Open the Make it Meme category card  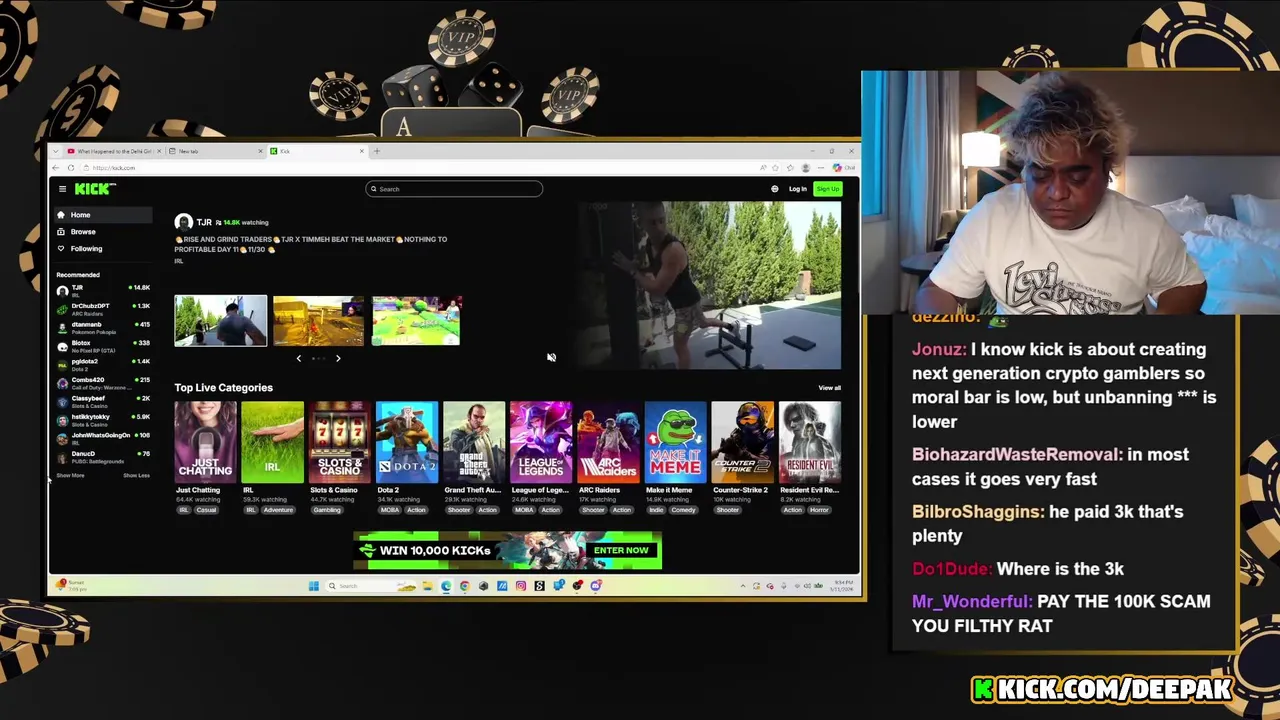pyautogui.click(x=675, y=442)
